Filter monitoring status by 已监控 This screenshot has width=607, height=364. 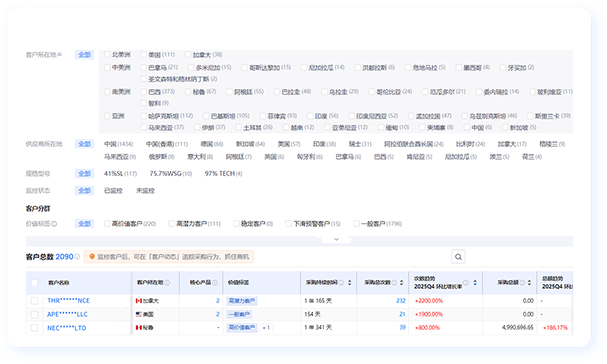(x=113, y=191)
